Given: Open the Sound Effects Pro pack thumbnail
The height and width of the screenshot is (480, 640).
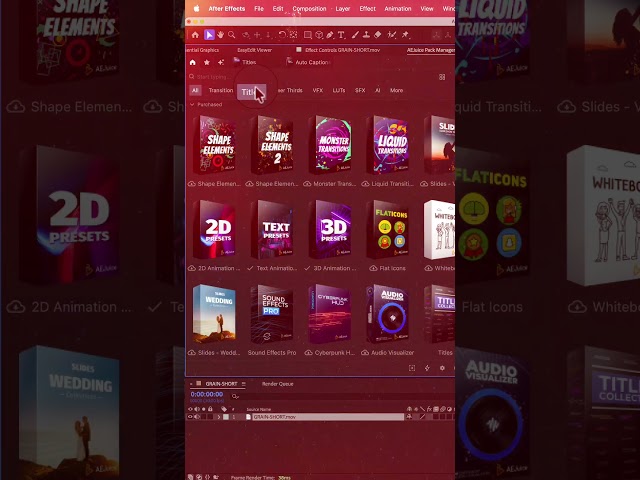Looking at the screenshot, I should point(272,314).
